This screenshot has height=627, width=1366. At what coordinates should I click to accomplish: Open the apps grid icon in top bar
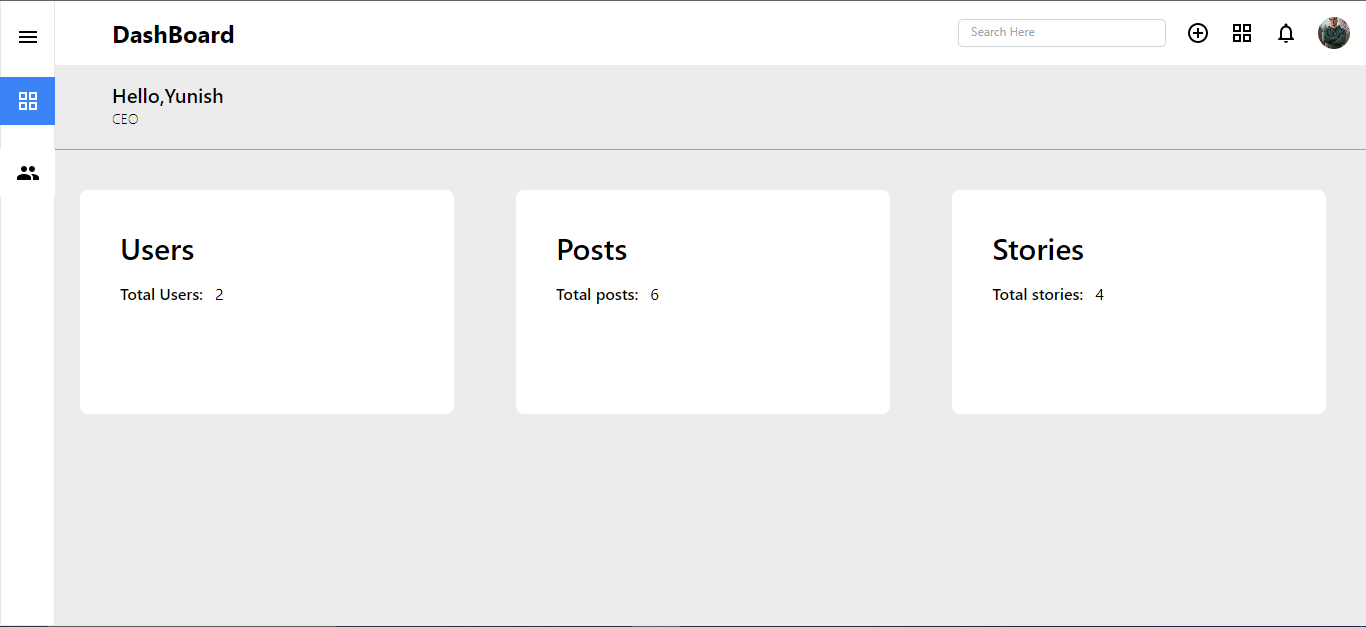coord(1242,33)
